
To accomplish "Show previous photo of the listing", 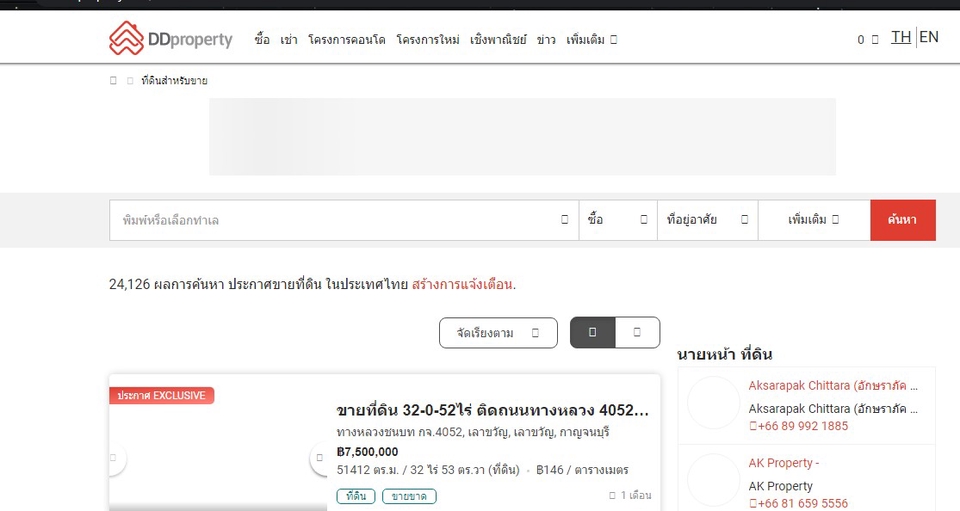I will pyautogui.click(x=114, y=458).
